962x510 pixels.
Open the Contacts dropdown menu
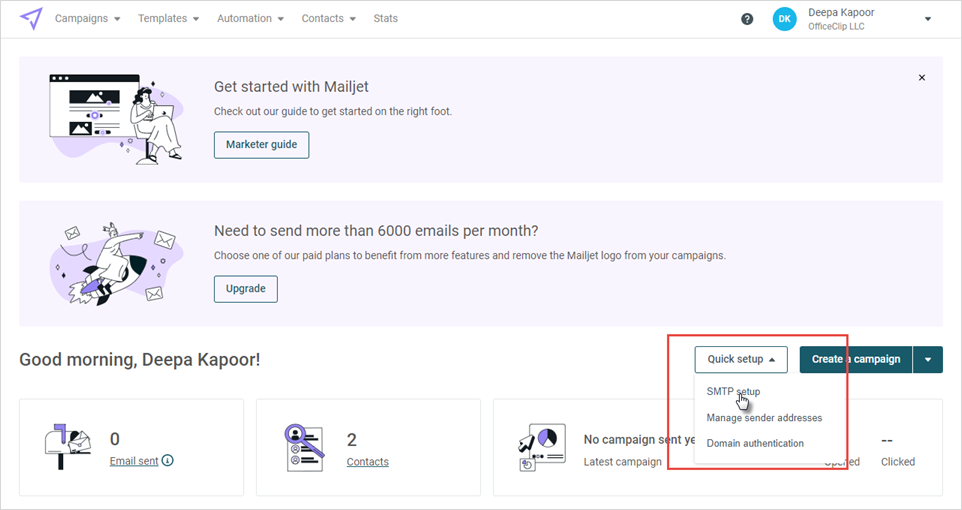click(x=328, y=18)
